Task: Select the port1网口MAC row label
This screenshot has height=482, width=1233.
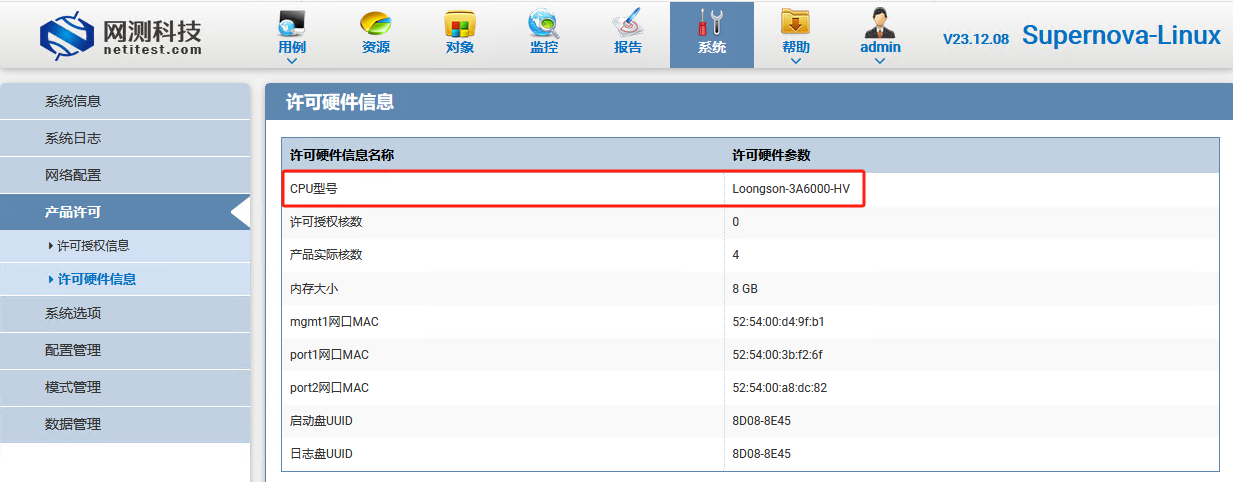Action: (330, 355)
